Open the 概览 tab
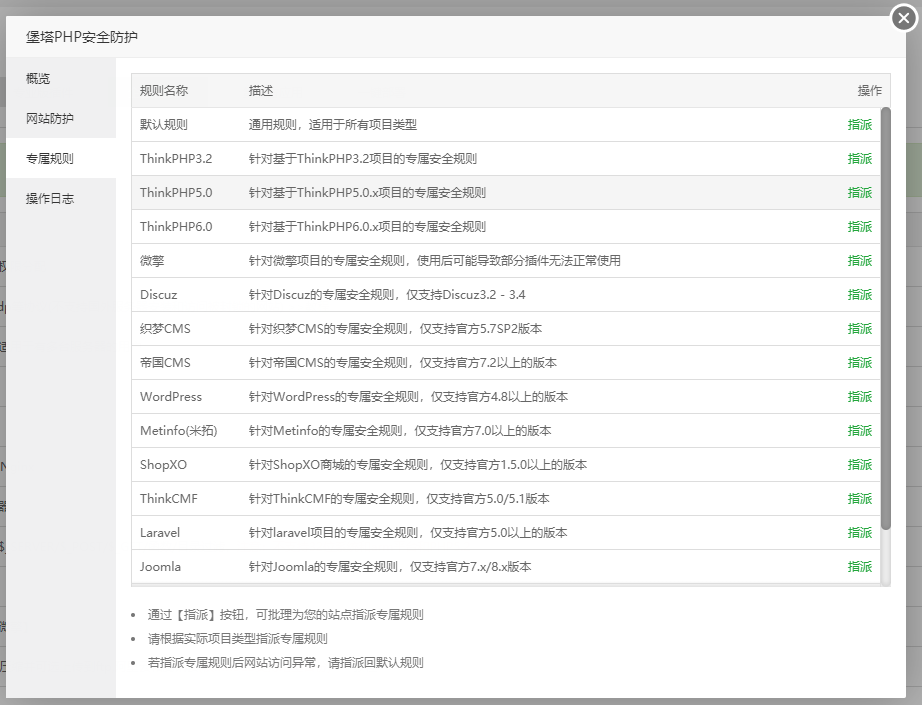This screenshot has height=705, width=922. point(61,78)
